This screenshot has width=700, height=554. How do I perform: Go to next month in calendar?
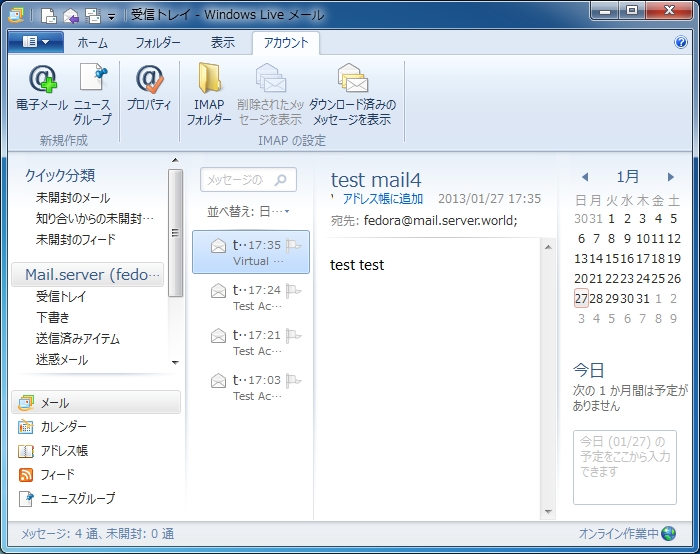pos(671,177)
